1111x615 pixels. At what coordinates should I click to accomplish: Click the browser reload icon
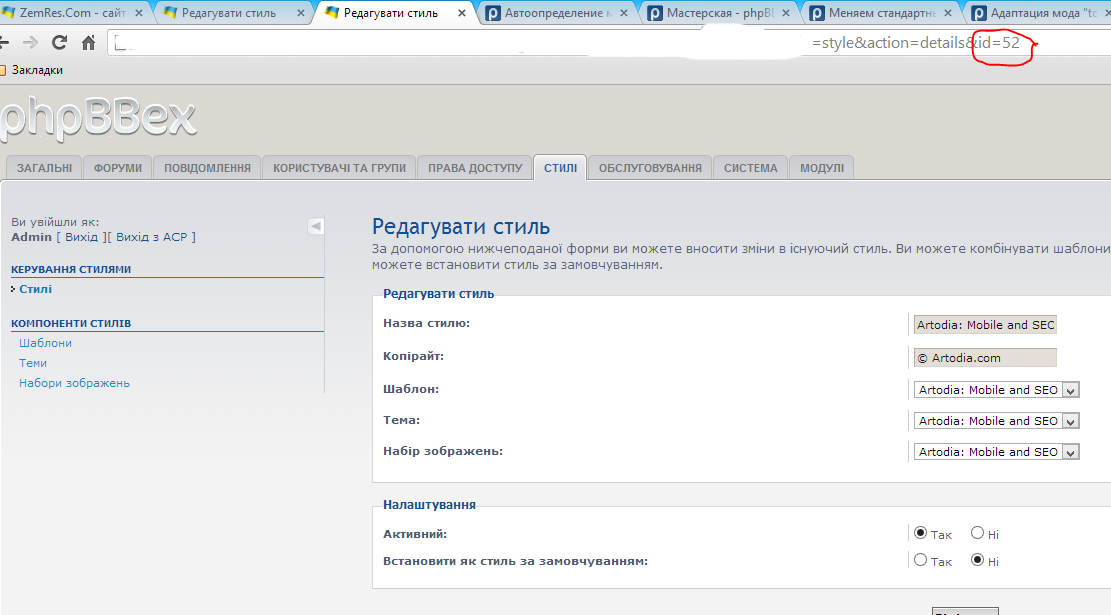[x=60, y=43]
